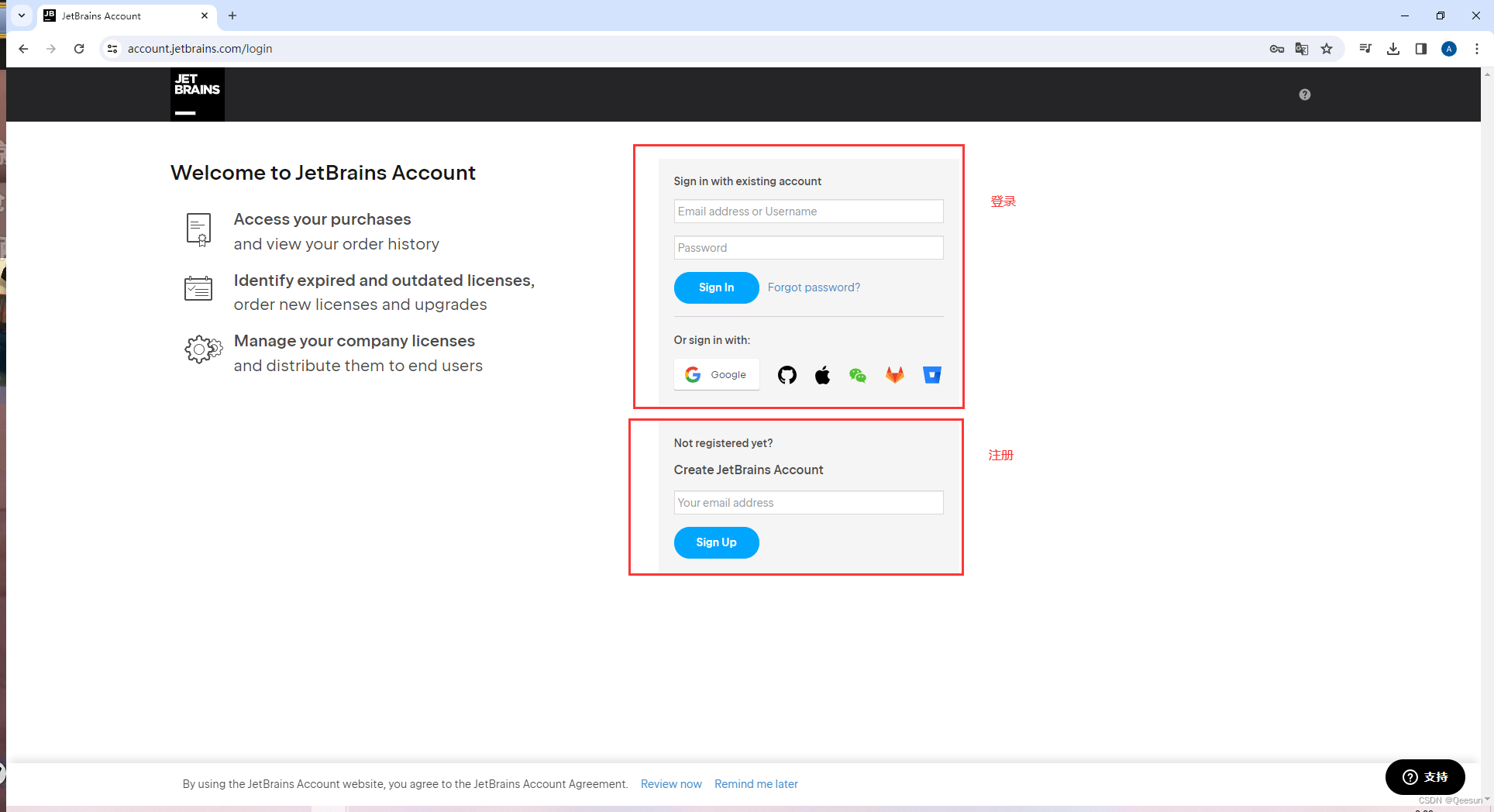This screenshot has height=812, width=1494.
Task: Click 'order new licenses and upgrades' text
Action: (x=360, y=304)
